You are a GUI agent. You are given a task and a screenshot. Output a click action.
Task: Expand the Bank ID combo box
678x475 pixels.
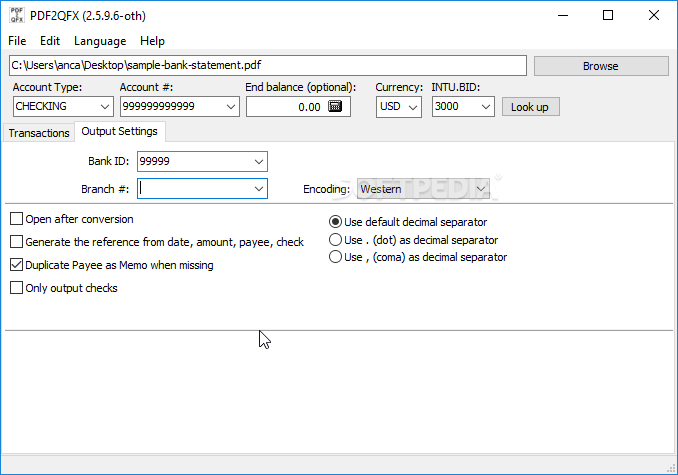(x=259, y=161)
